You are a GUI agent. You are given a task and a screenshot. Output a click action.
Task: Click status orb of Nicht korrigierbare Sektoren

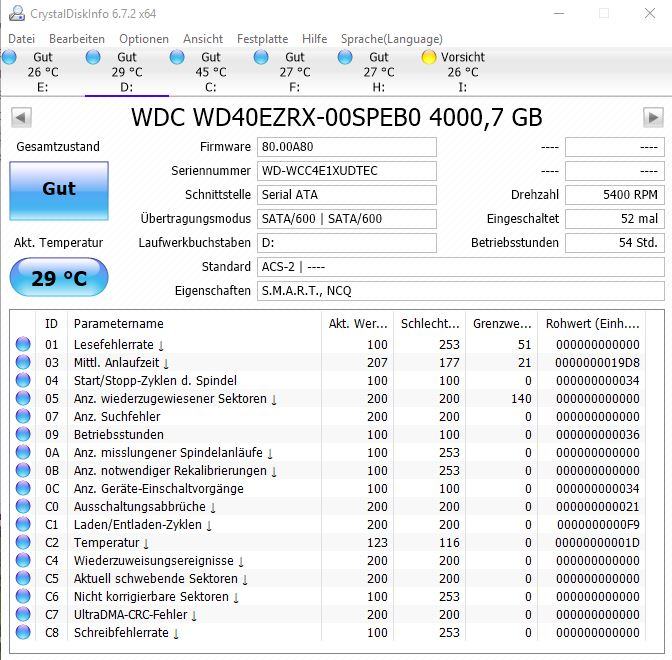23,596
